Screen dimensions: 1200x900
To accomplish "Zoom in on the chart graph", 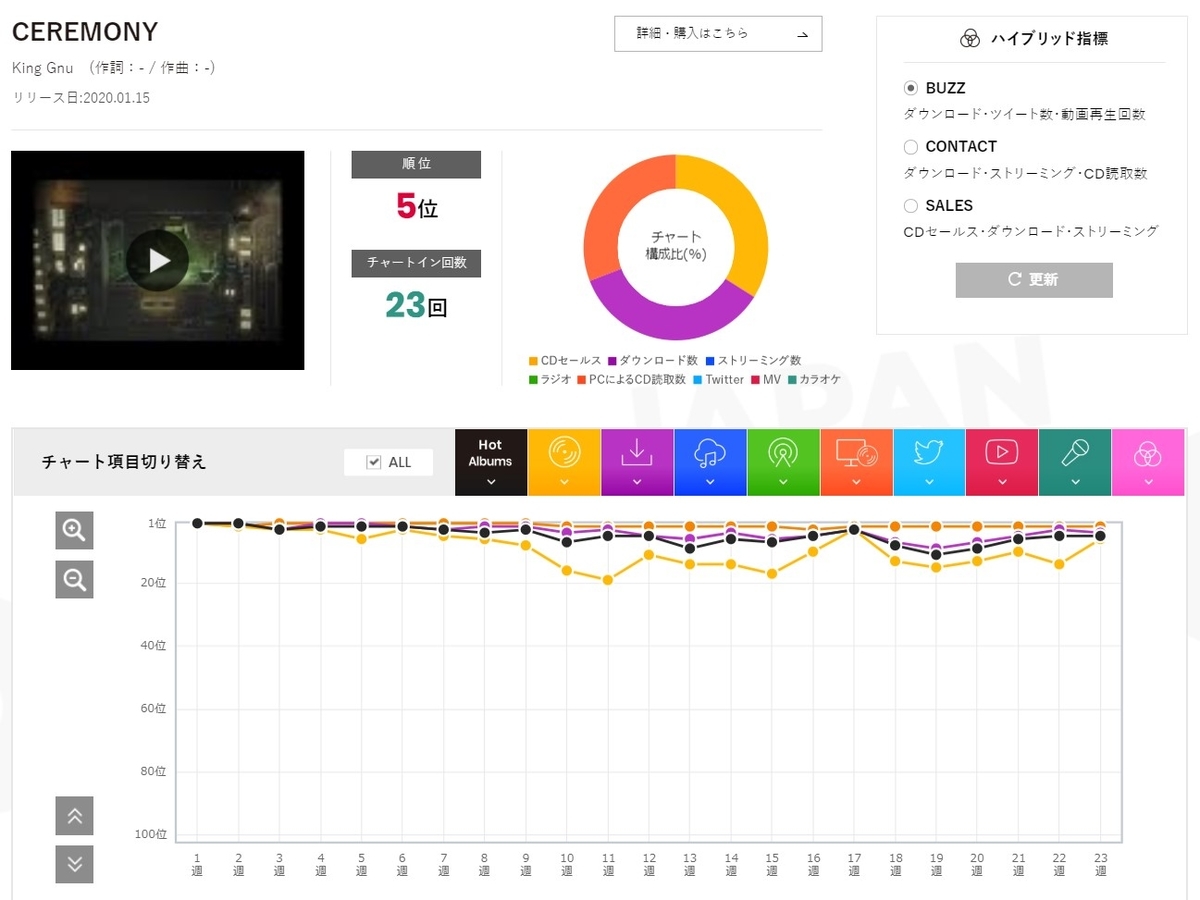I will point(74,530).
